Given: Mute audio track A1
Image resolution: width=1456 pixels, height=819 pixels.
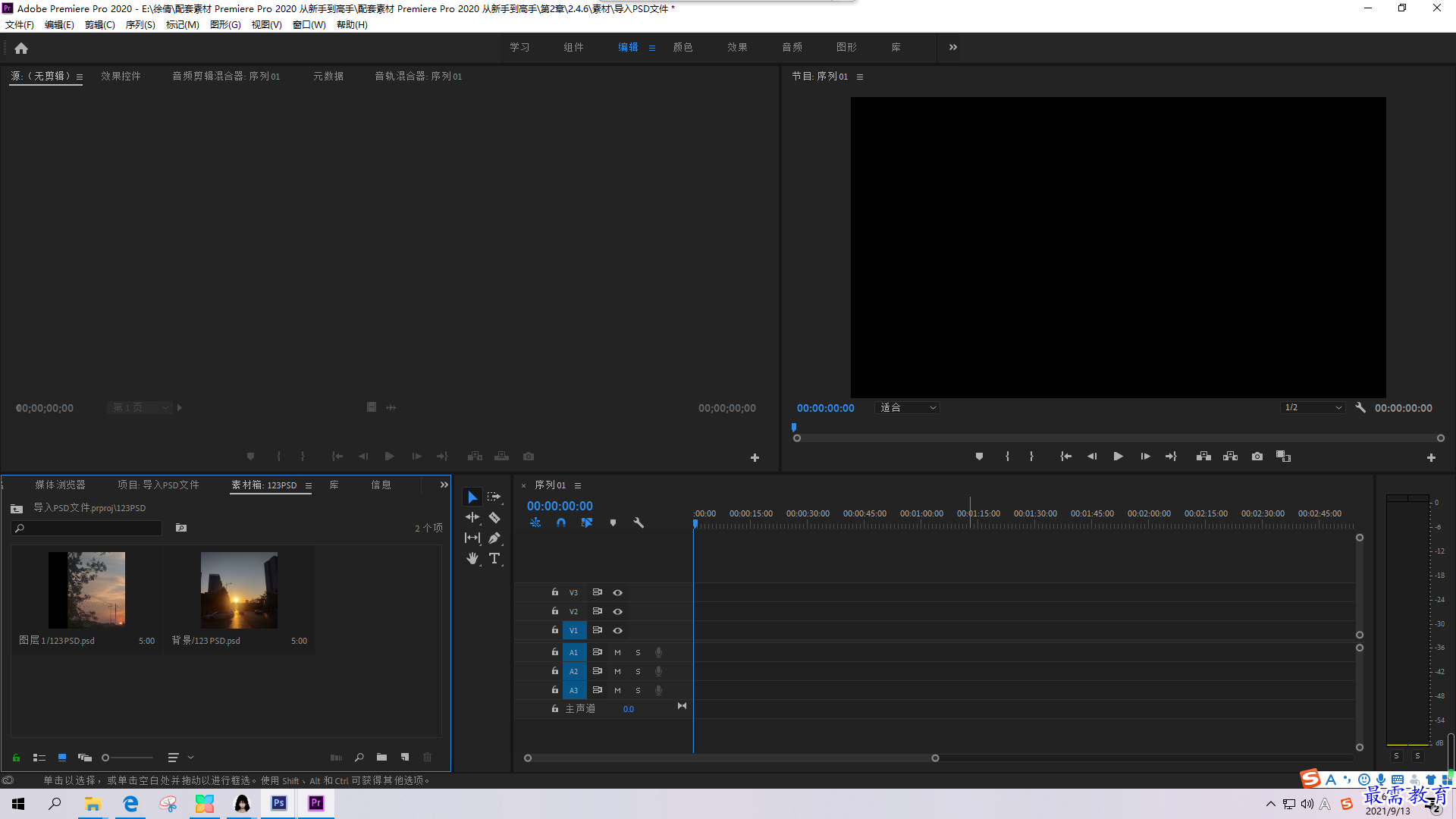Looking at the screenshot, I should pos(617,652).
